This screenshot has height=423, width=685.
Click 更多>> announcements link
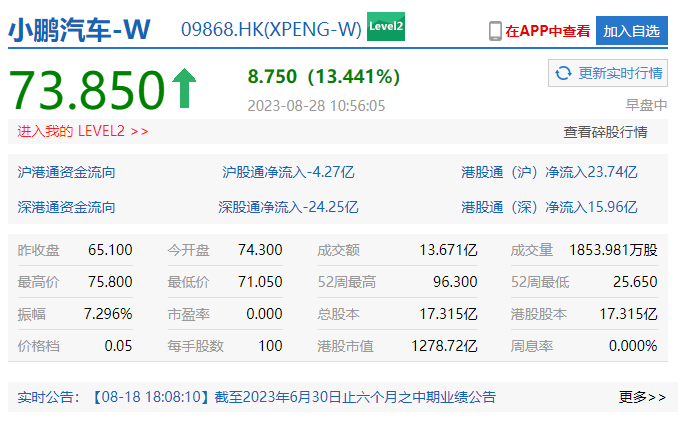[642, 397]
